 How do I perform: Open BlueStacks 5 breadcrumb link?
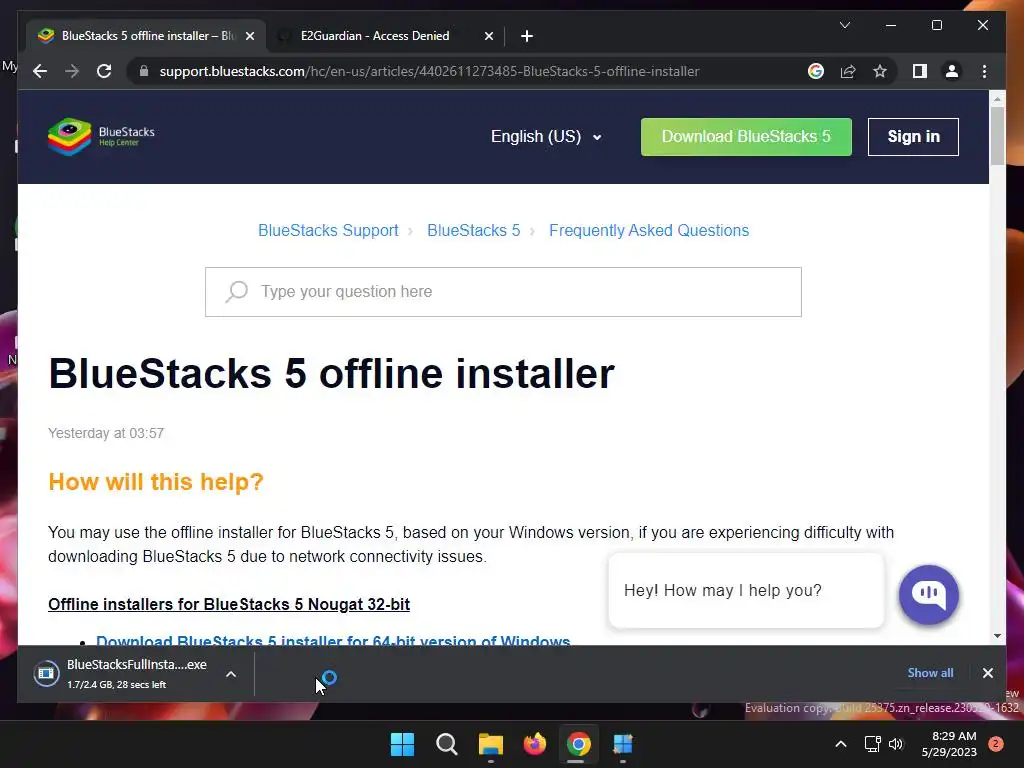point(473,231)
